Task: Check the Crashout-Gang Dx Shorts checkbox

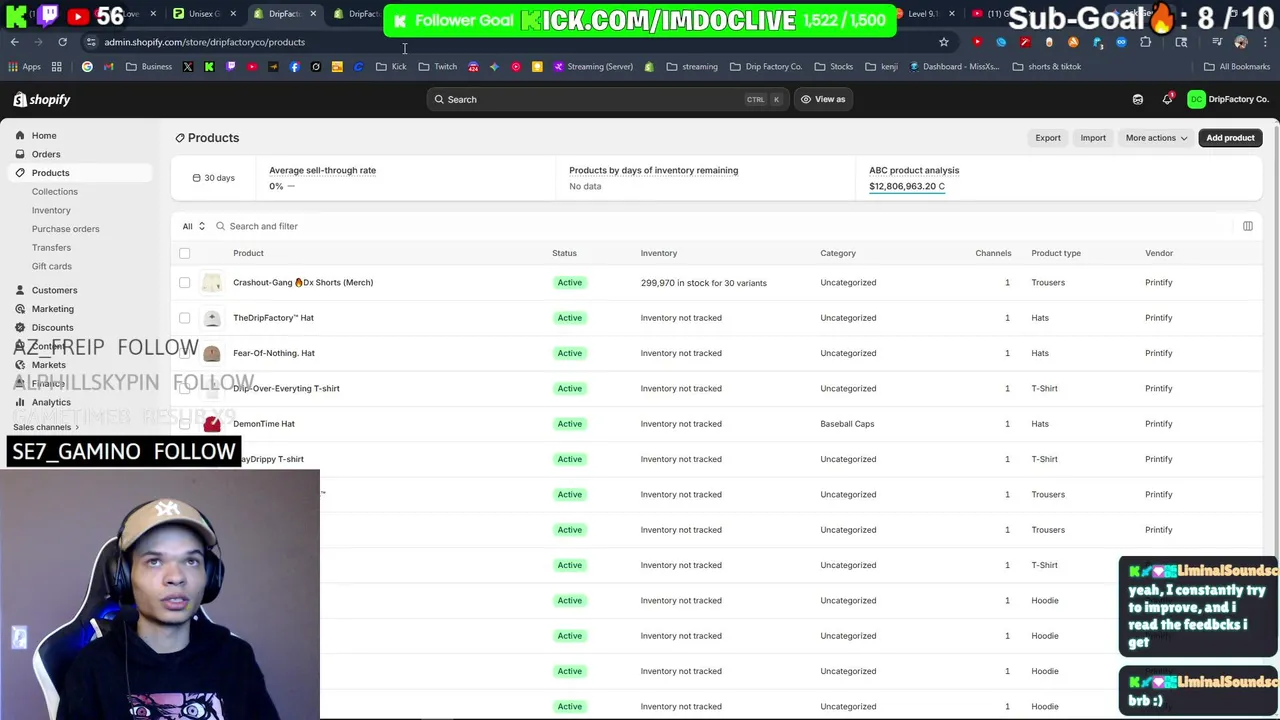Action: point(184,283)
